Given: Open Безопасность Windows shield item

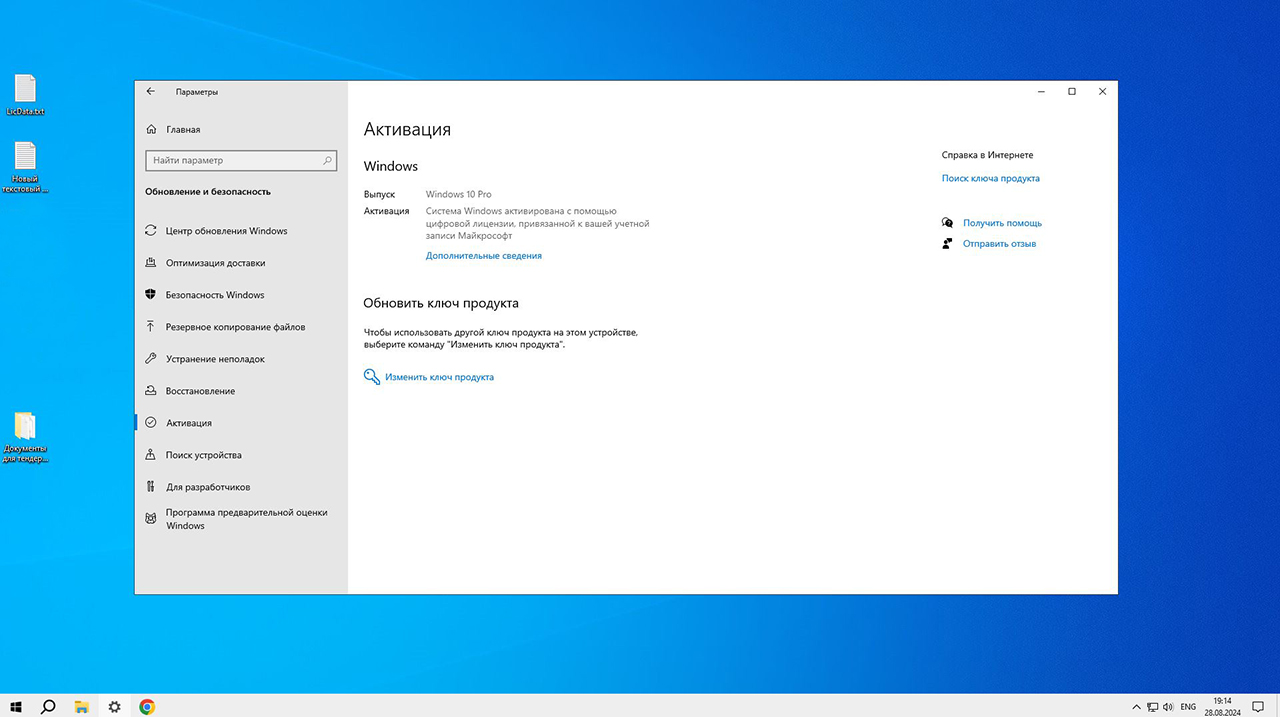Looking at the screenshot, I should point(214,295).
